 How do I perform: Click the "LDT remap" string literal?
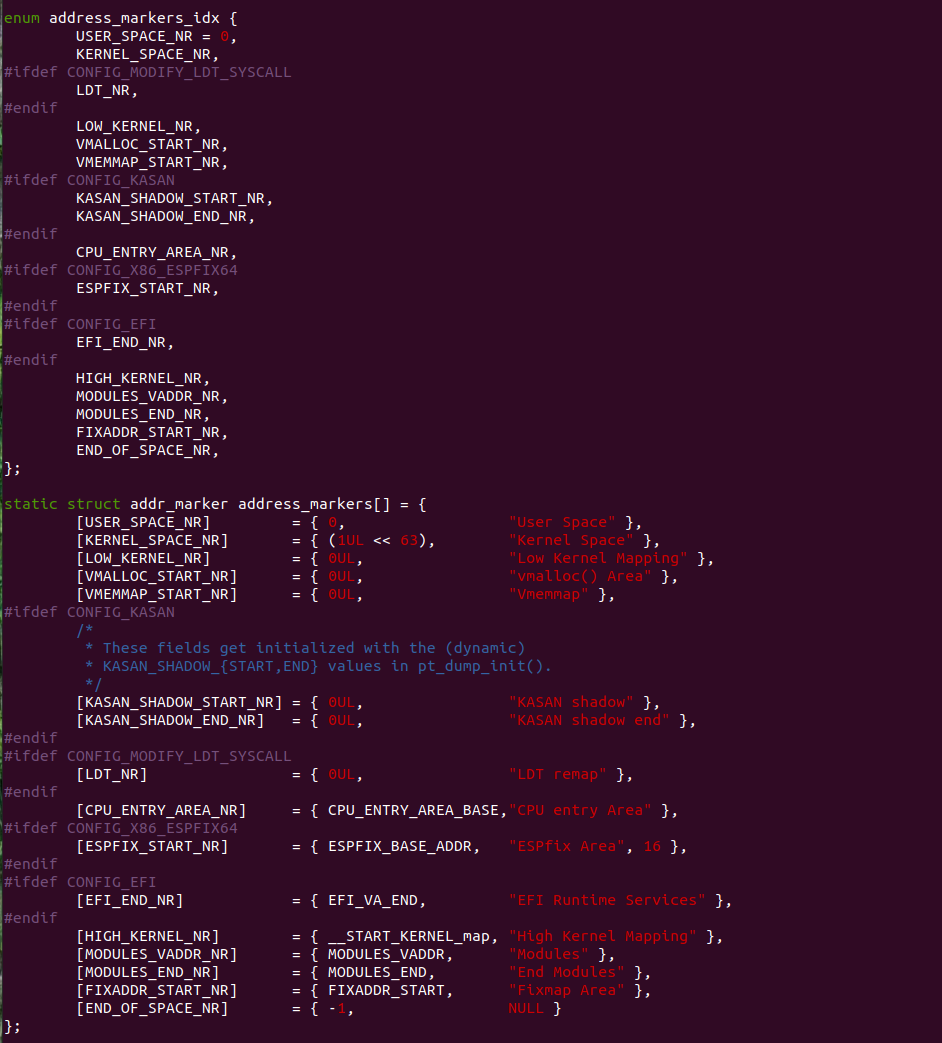point(558,774)
